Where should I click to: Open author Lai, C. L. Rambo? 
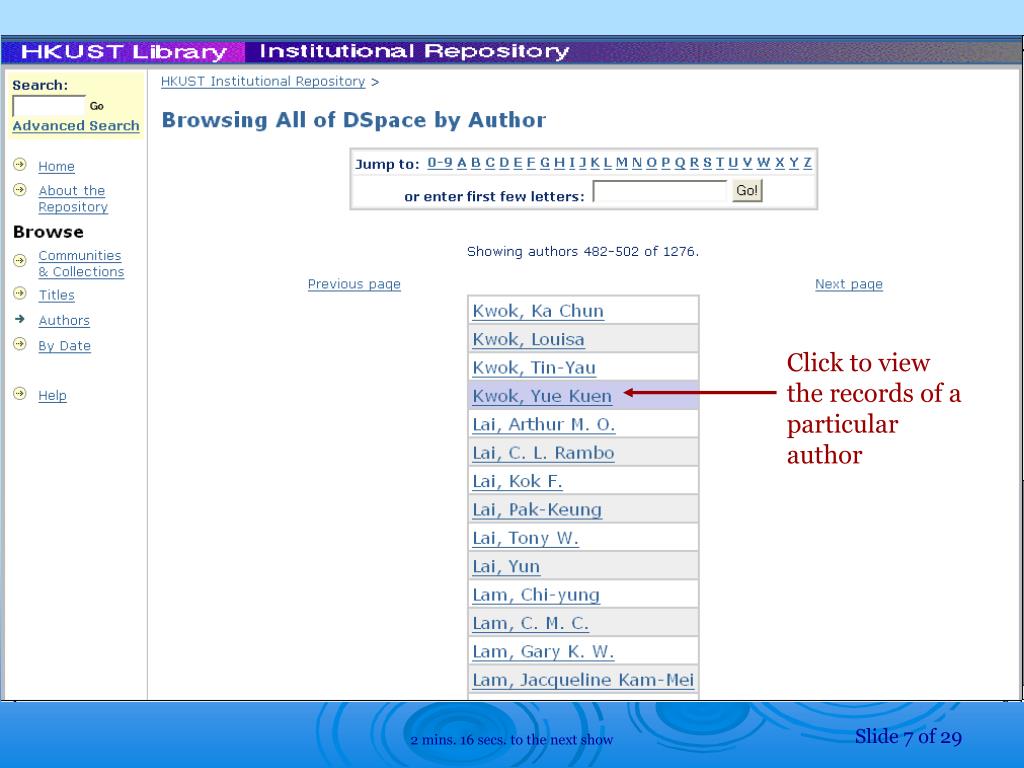coord(543,453)
